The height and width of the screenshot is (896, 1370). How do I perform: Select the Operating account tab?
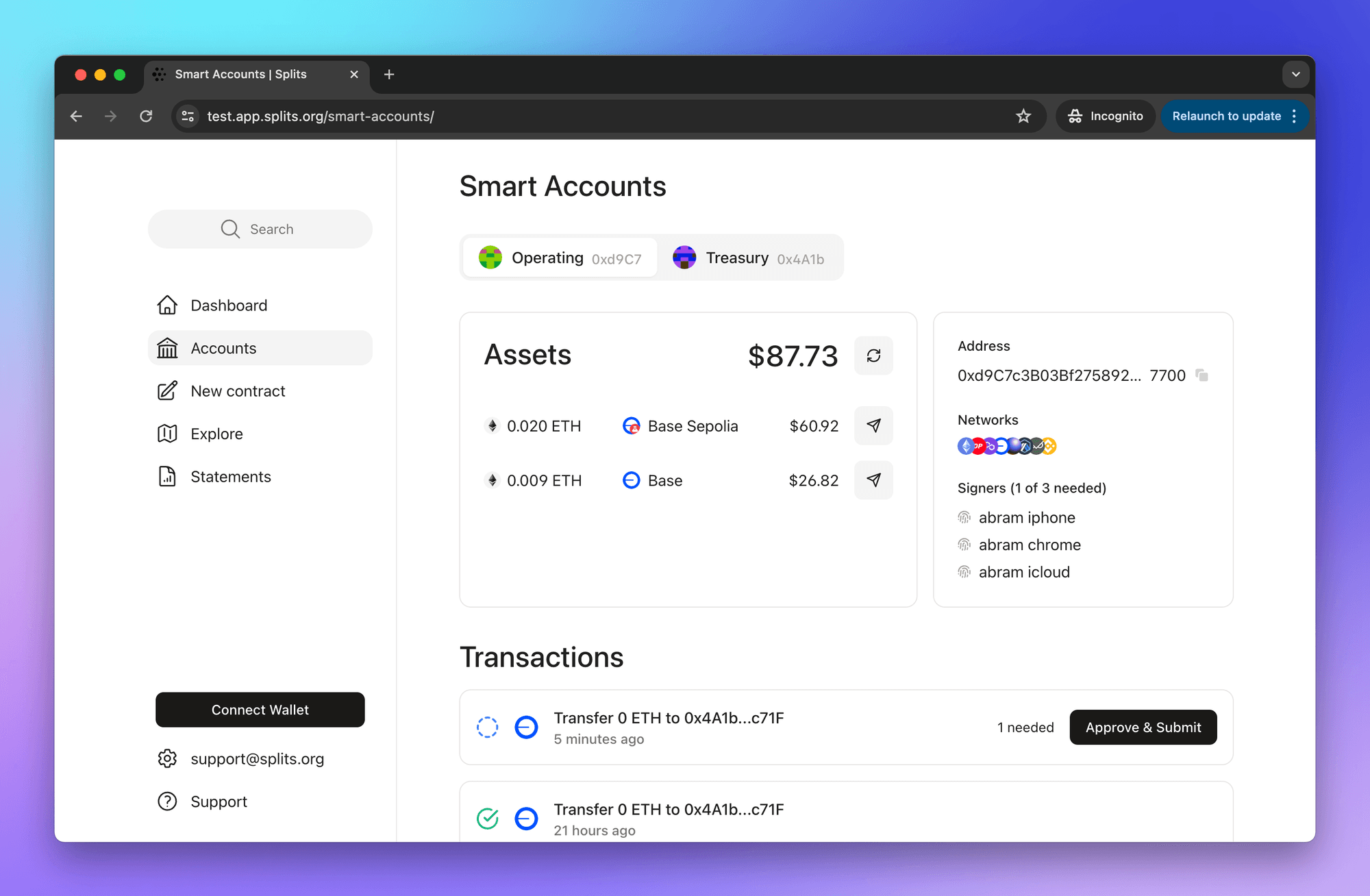point(559,258)
